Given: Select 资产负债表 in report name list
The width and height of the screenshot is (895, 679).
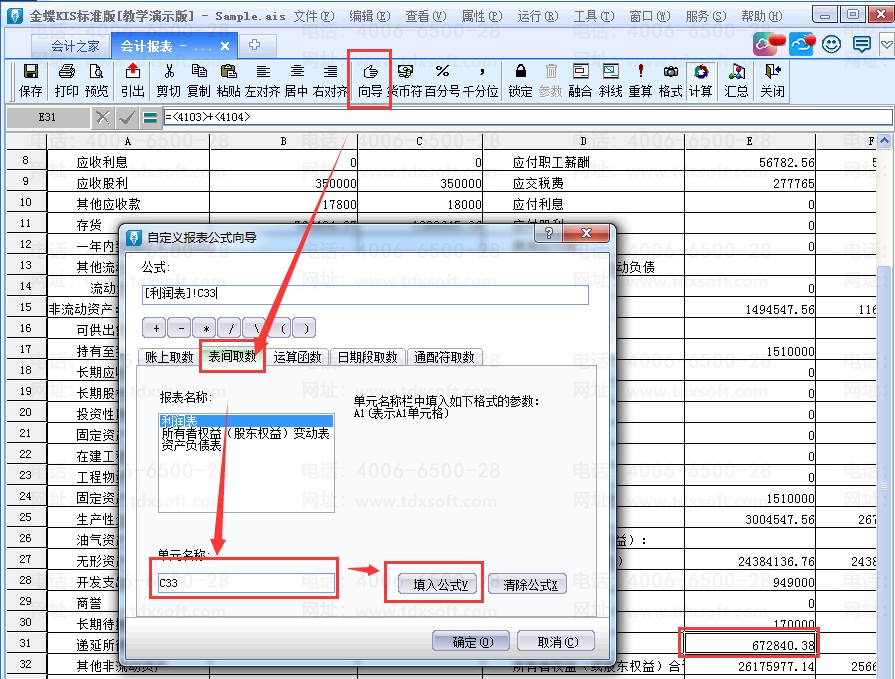Looking at the screenshot, I should (x=191, y=446).
